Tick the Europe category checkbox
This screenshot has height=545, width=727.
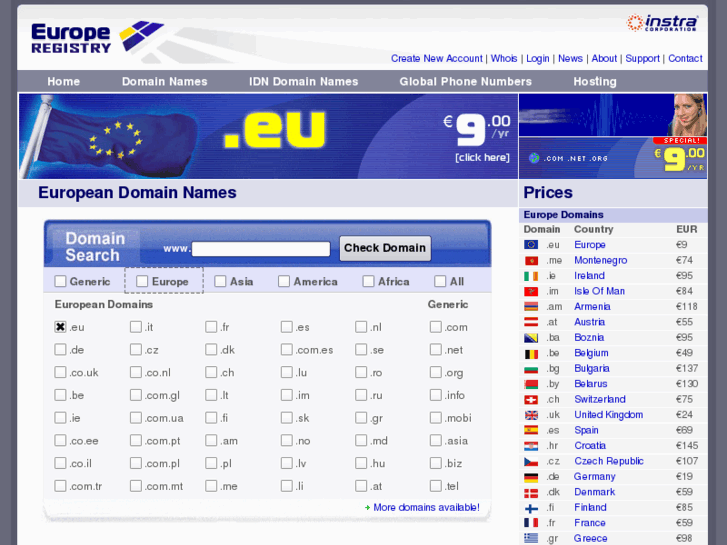coord(142,282)
